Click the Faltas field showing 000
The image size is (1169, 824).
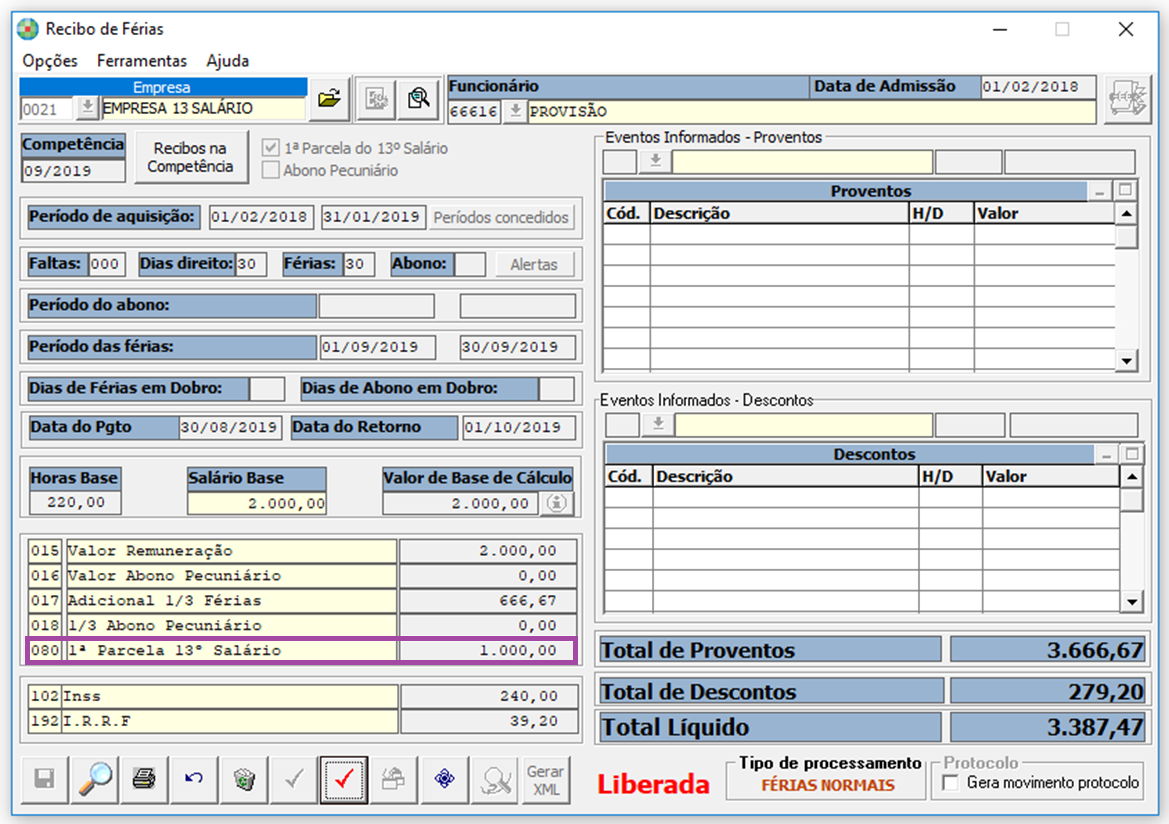107,264
